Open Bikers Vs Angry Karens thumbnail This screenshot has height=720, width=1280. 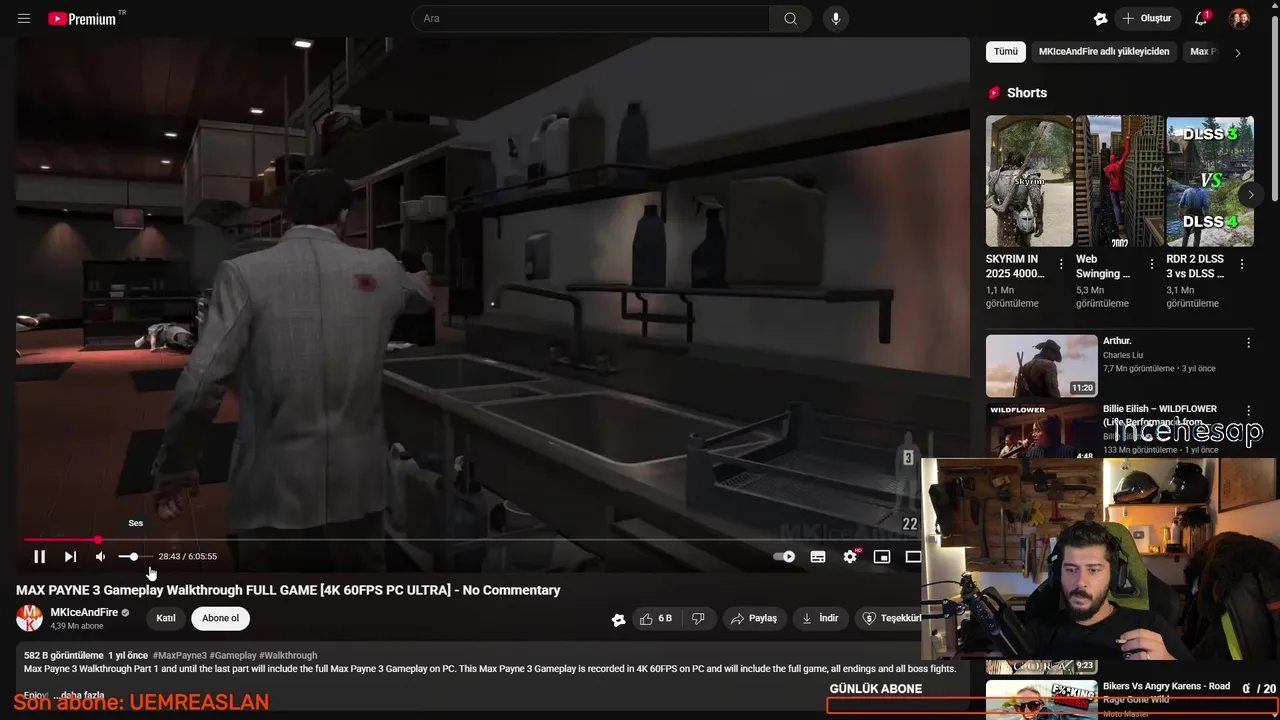pos(1041,700)
